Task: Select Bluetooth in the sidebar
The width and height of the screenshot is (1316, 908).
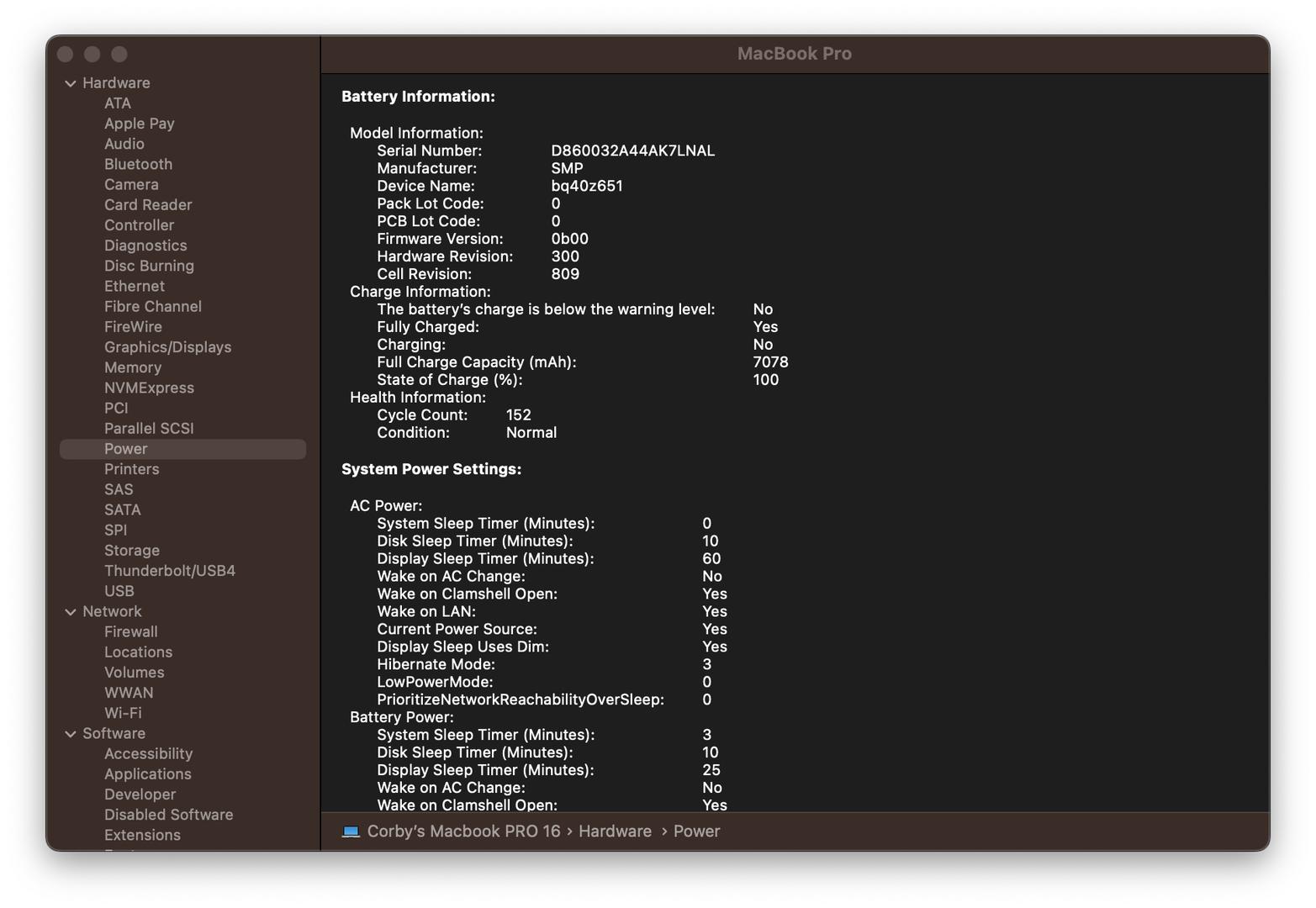Action: pos(138,164)
